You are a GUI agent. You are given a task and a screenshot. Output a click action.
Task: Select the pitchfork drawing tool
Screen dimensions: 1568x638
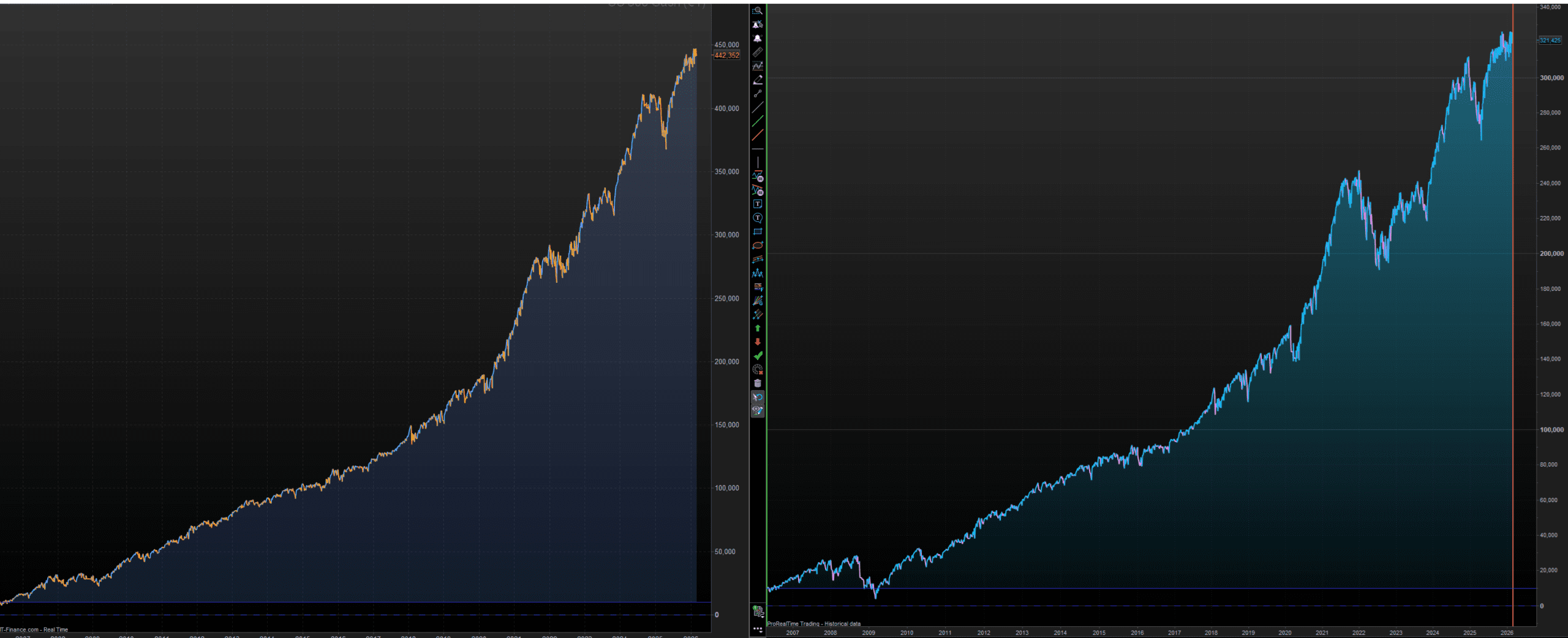tap(758, 314)
